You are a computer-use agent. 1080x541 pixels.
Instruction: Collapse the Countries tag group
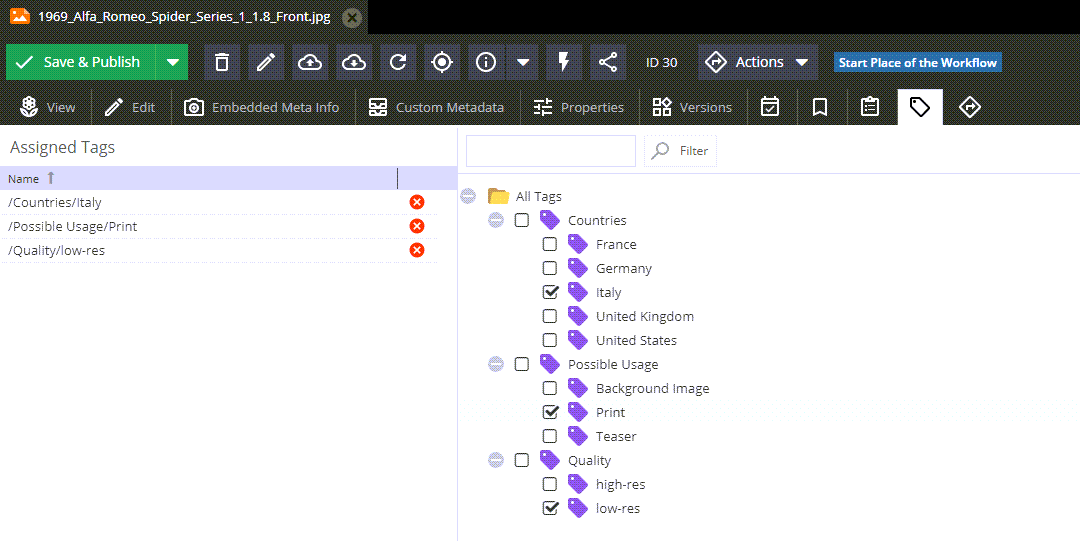tap(496, 221)
